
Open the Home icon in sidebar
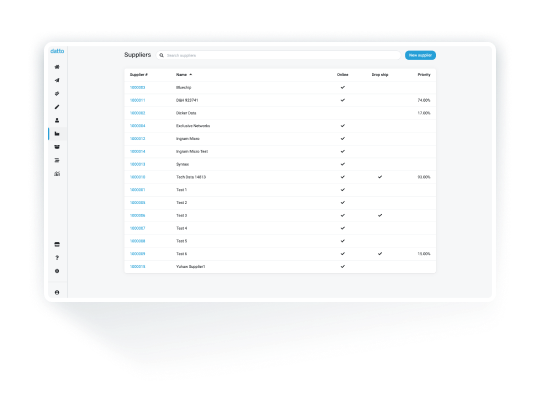pyautogui.click(x=57, y=67)
